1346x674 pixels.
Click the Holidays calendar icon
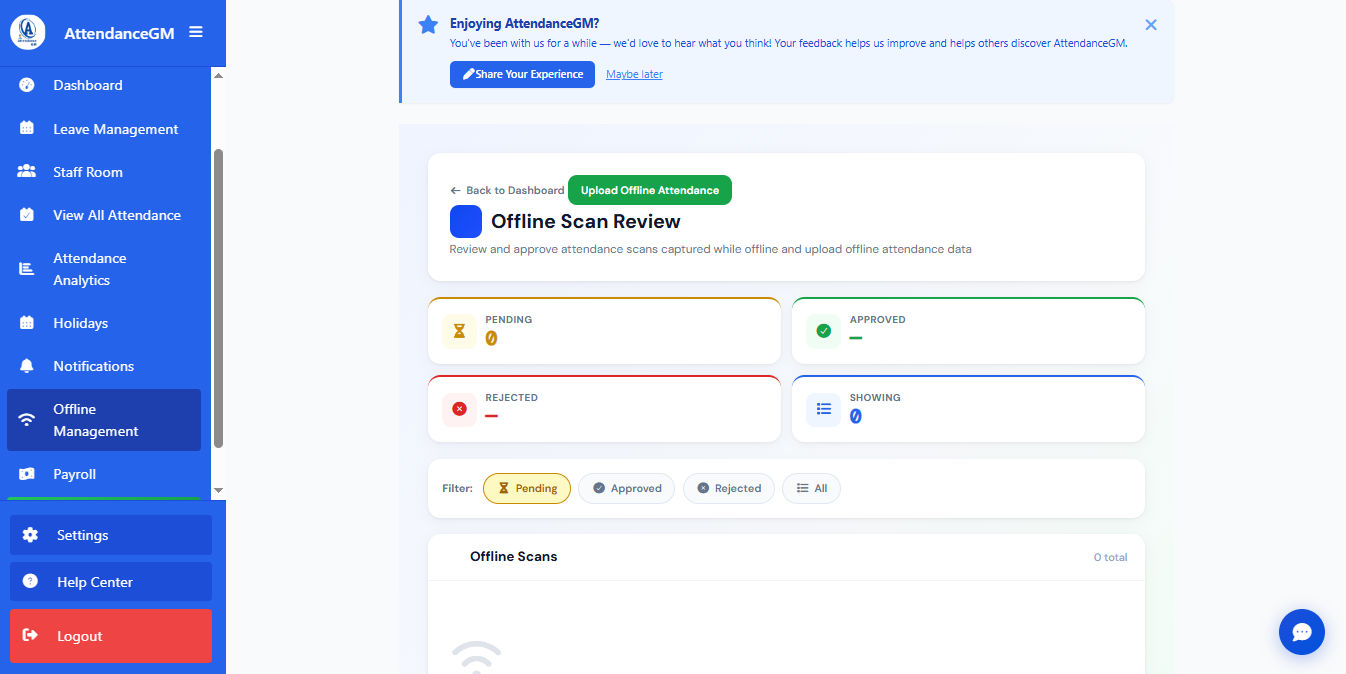pos(27,323)
